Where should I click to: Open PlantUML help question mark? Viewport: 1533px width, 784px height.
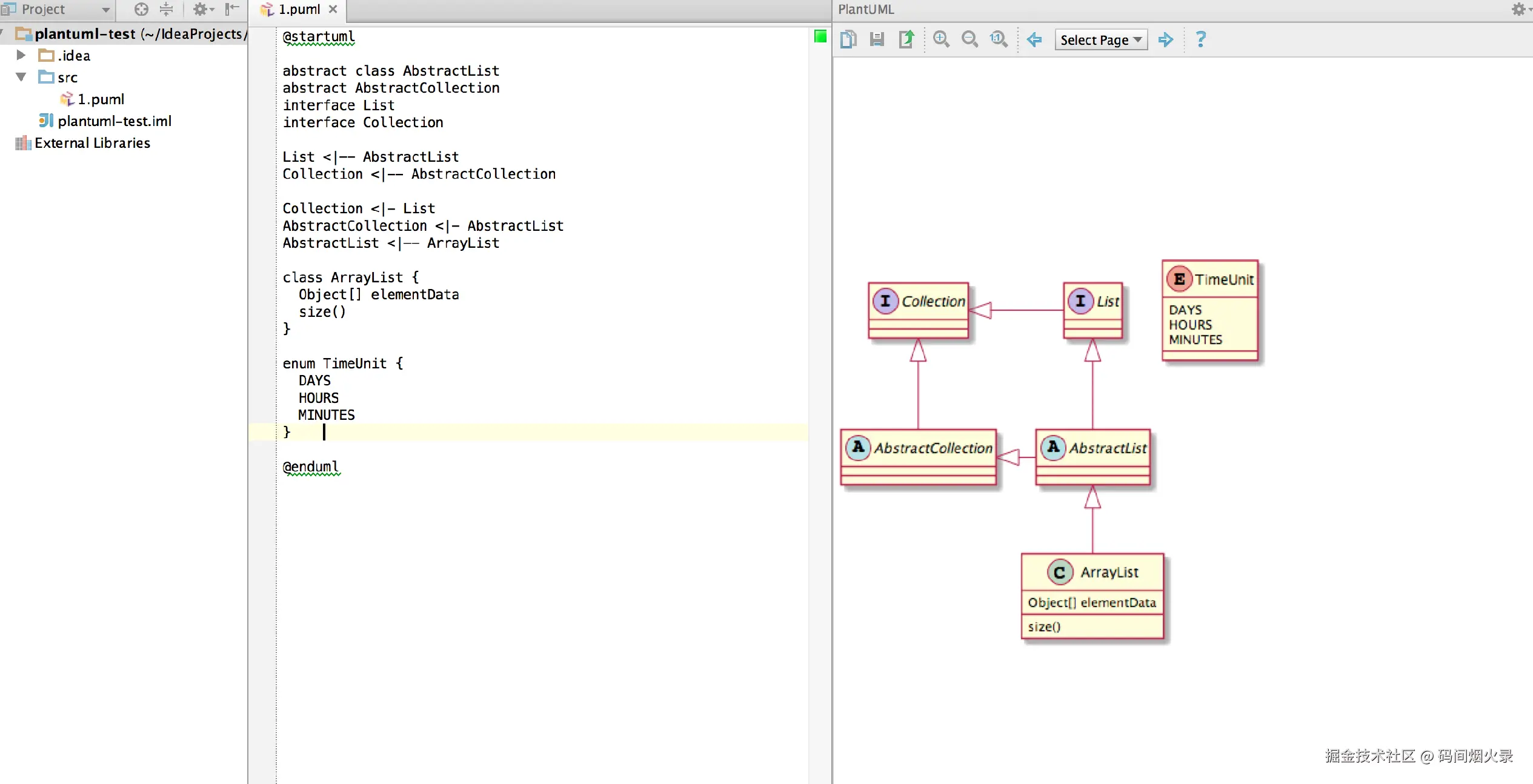click(1200, 40)
